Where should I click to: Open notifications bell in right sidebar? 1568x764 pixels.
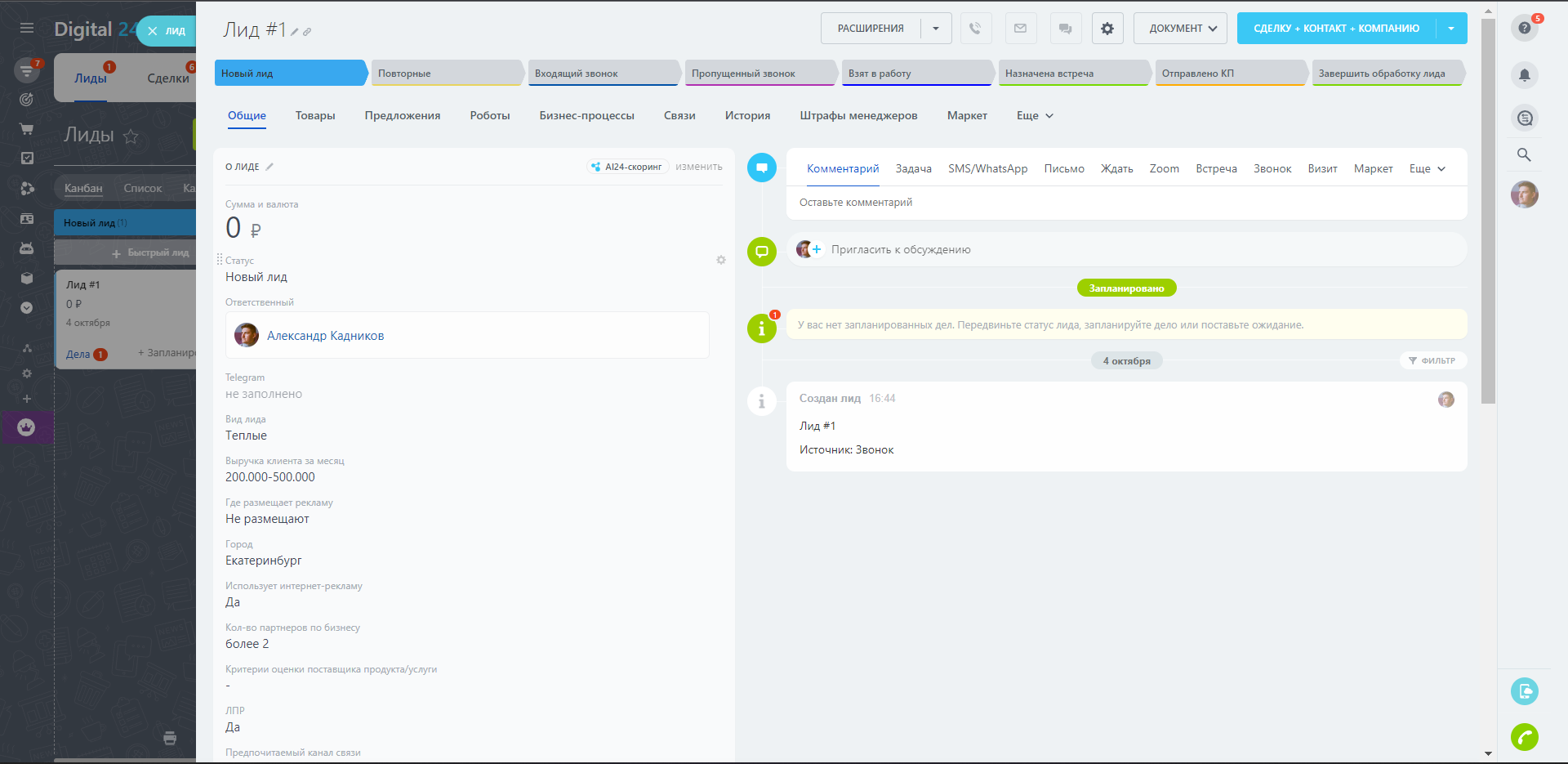coord(1524,76)
